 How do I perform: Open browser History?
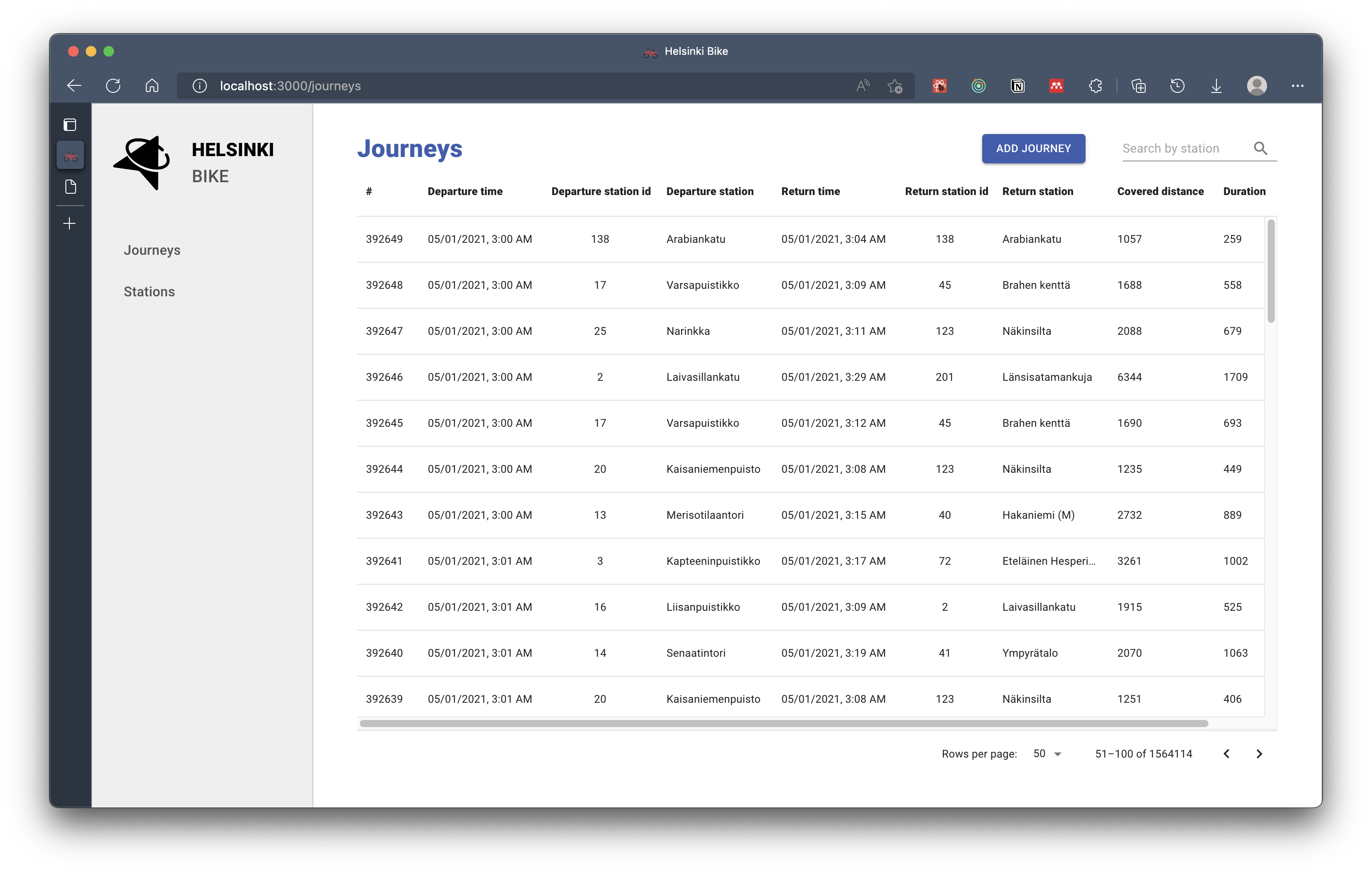[x=1177, y=85]
